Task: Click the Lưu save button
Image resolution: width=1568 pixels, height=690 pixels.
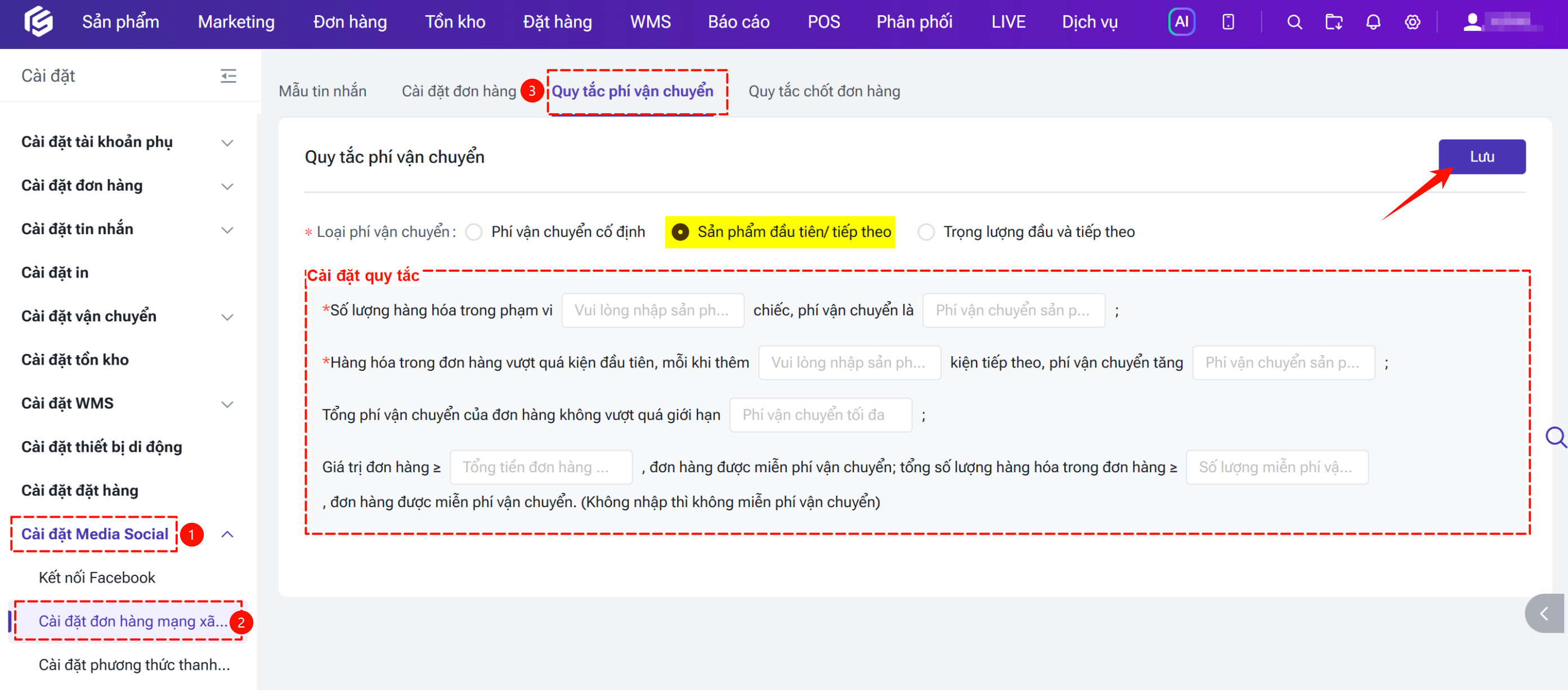Action: [1481, 157]
